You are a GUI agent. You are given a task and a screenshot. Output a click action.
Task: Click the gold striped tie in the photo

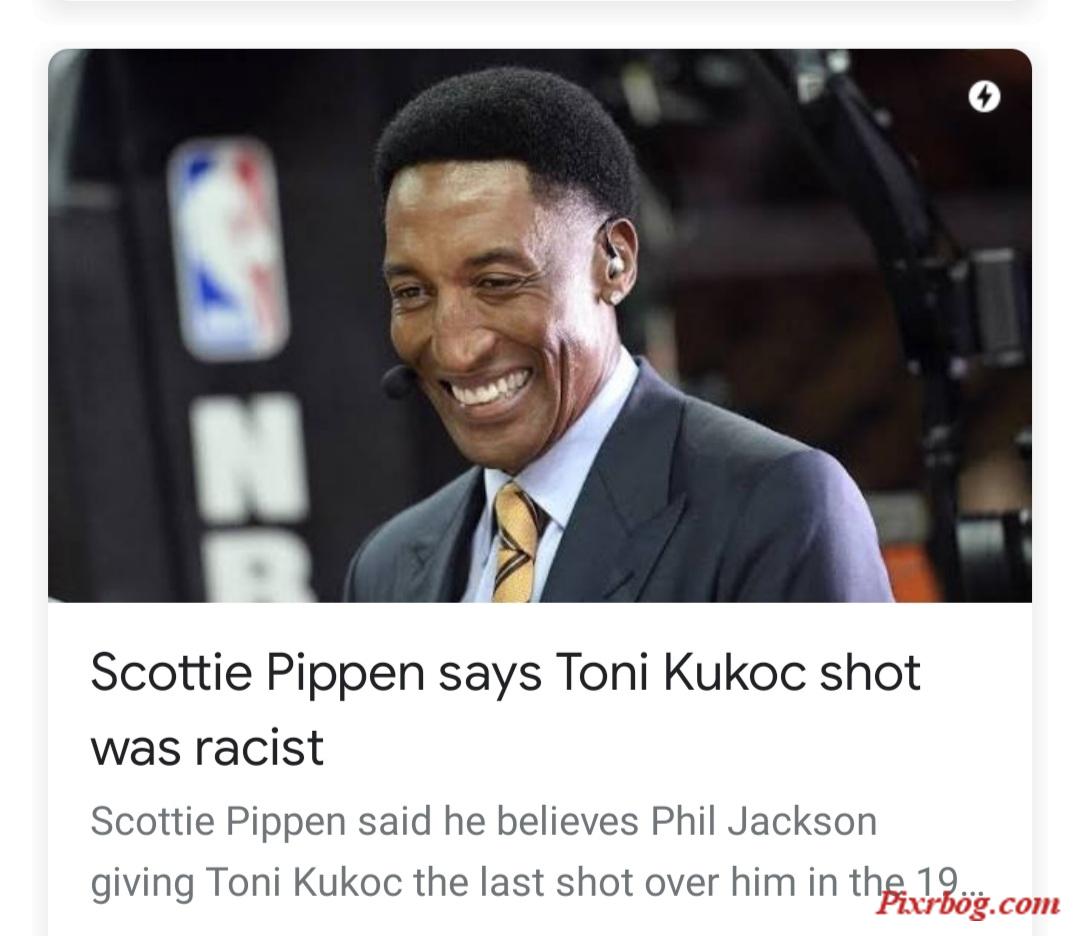click(x=516, y=543)
